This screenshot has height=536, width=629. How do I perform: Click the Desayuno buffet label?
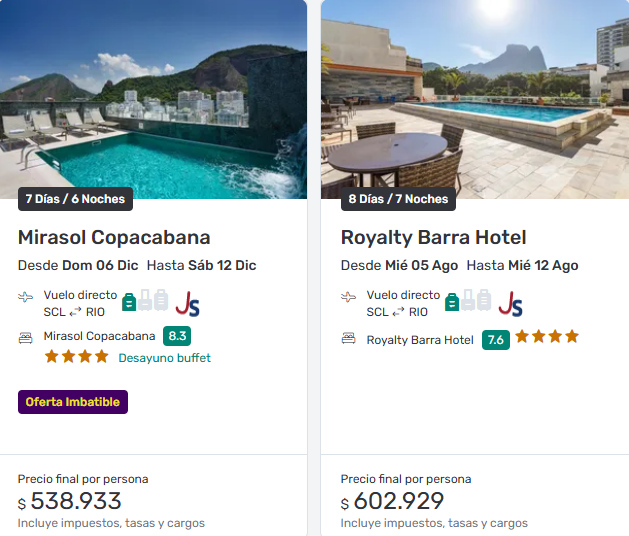pyautogui.click(x=164, y=357)
